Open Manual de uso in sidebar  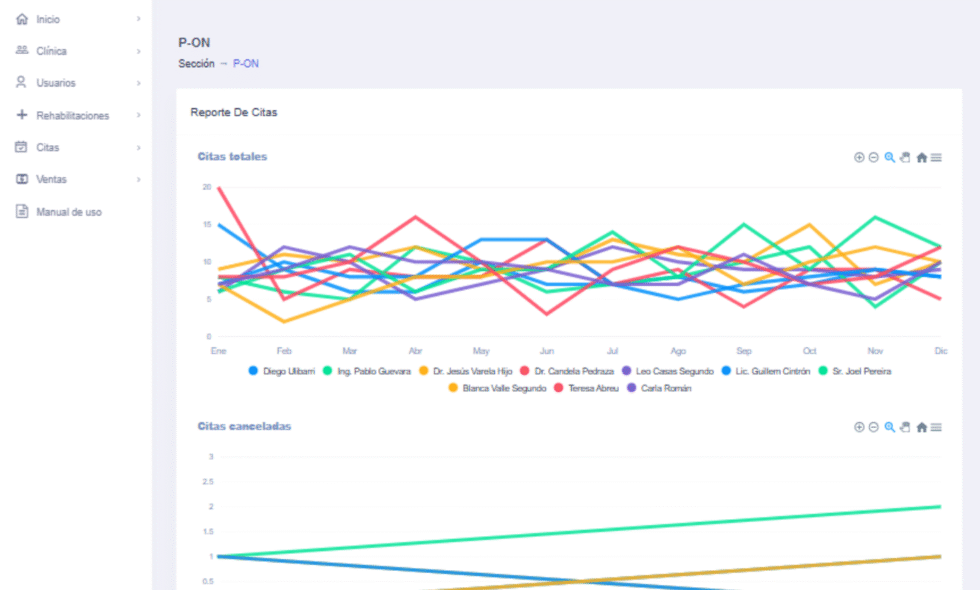(x=68, y=212)
